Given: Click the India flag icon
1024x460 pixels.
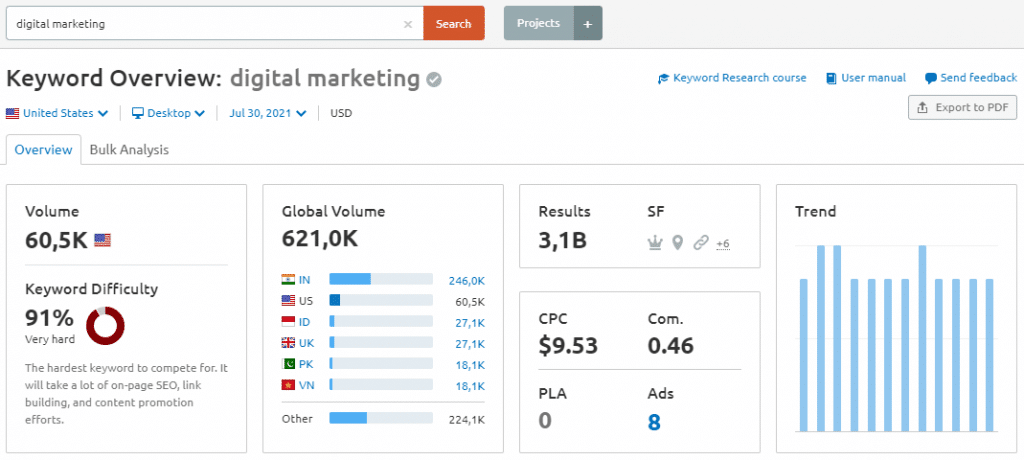Looking at the screenshot, I should (x=288, y=280).
